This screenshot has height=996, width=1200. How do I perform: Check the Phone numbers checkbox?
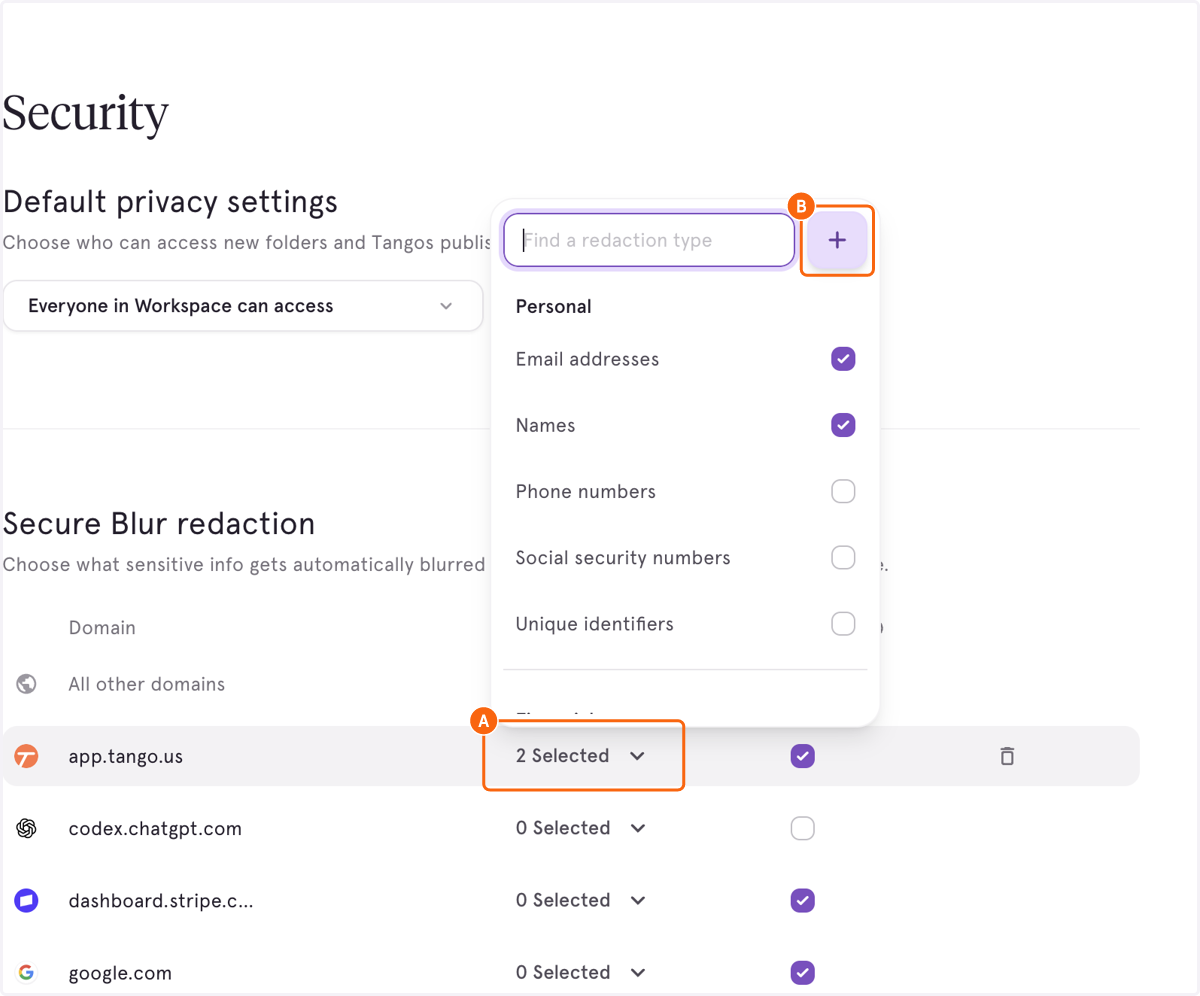point(843,491)
